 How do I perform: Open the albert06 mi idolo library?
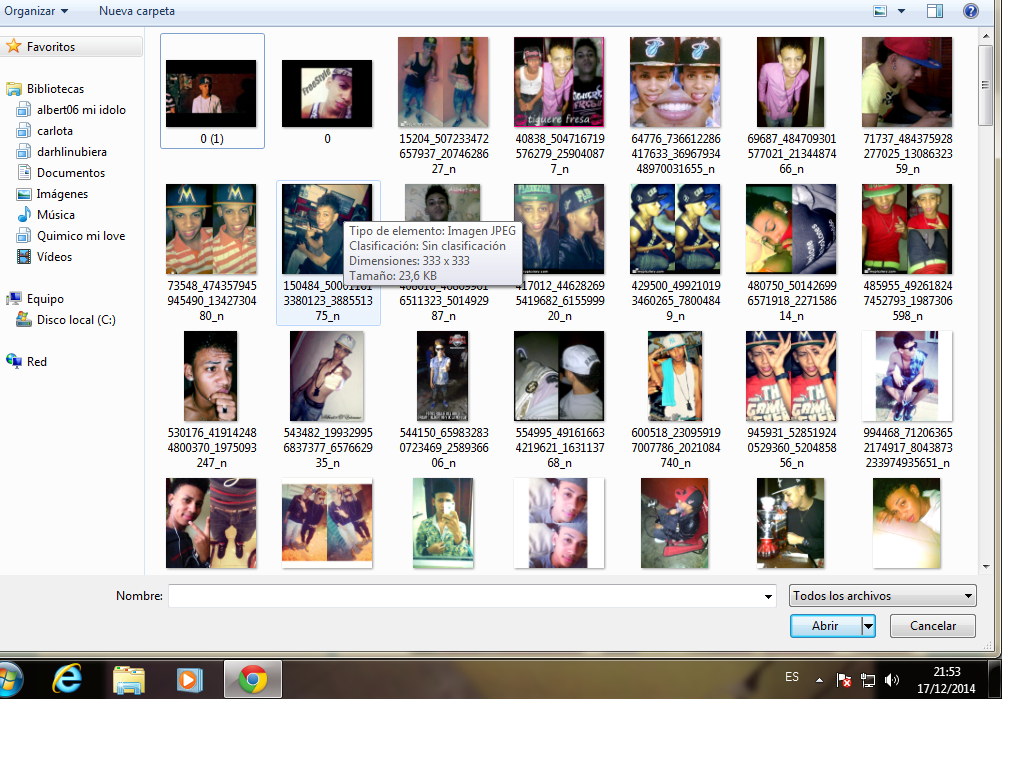81,110
